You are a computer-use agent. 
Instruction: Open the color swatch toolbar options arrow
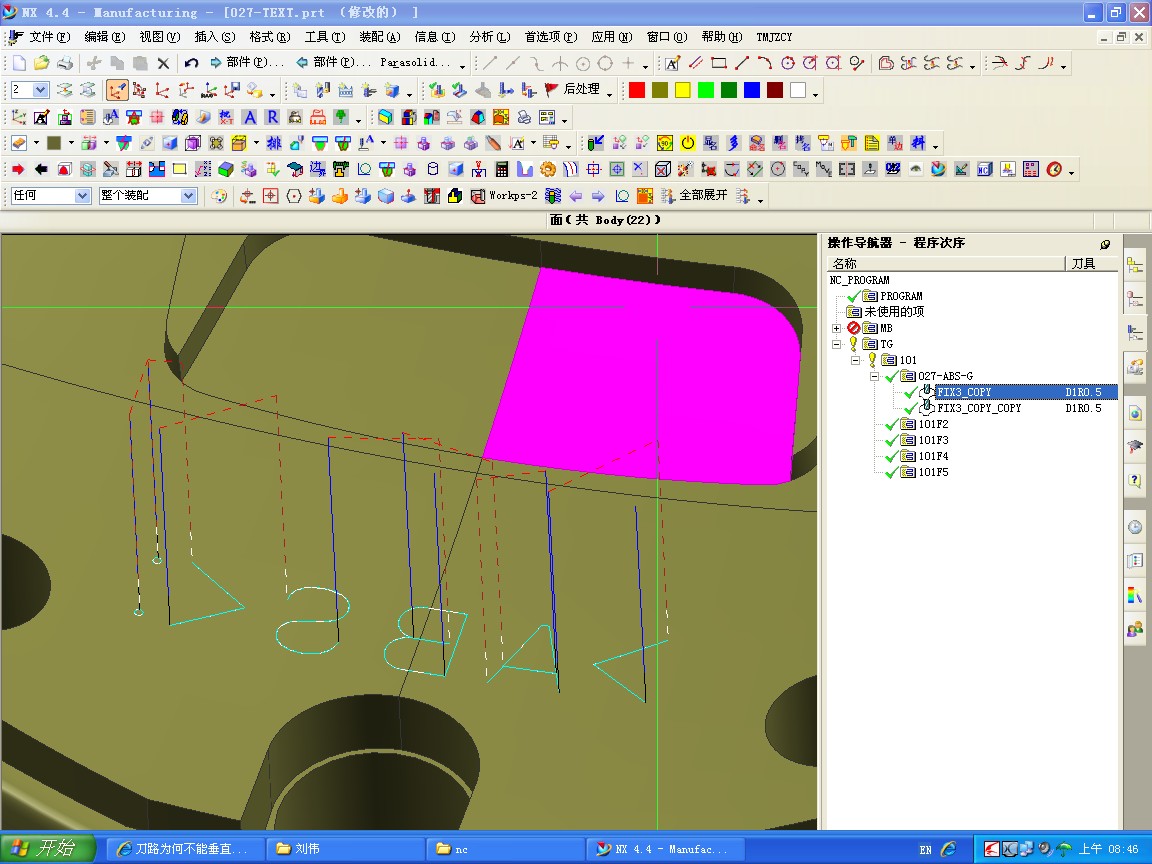point(816,94)
